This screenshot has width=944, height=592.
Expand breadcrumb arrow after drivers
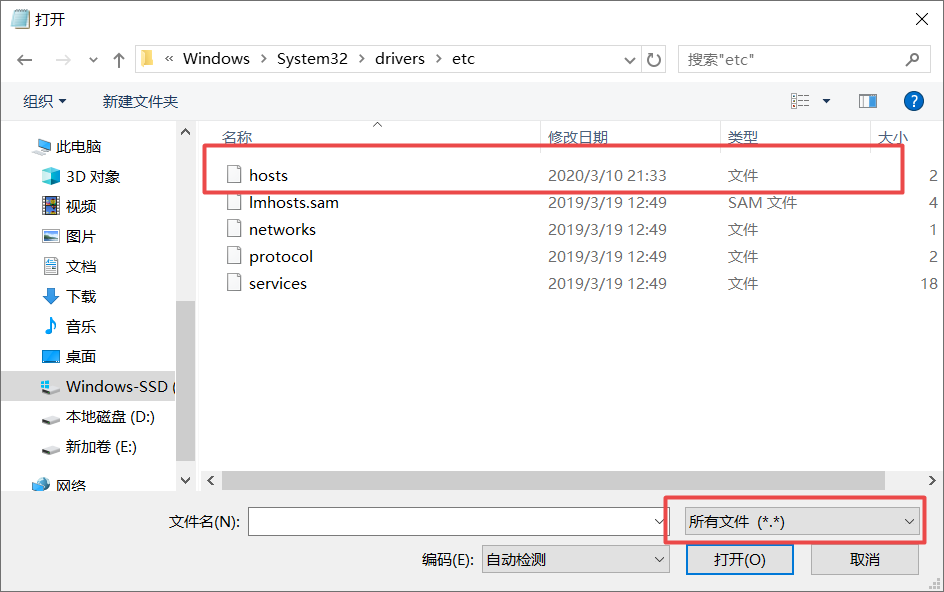[439, 58]
